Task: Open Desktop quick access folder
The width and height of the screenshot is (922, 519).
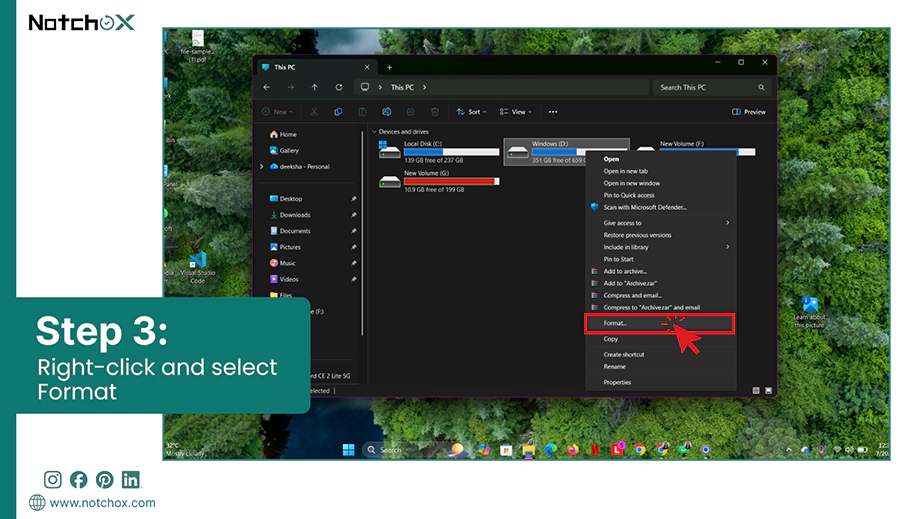Action: tap(286, 199)
